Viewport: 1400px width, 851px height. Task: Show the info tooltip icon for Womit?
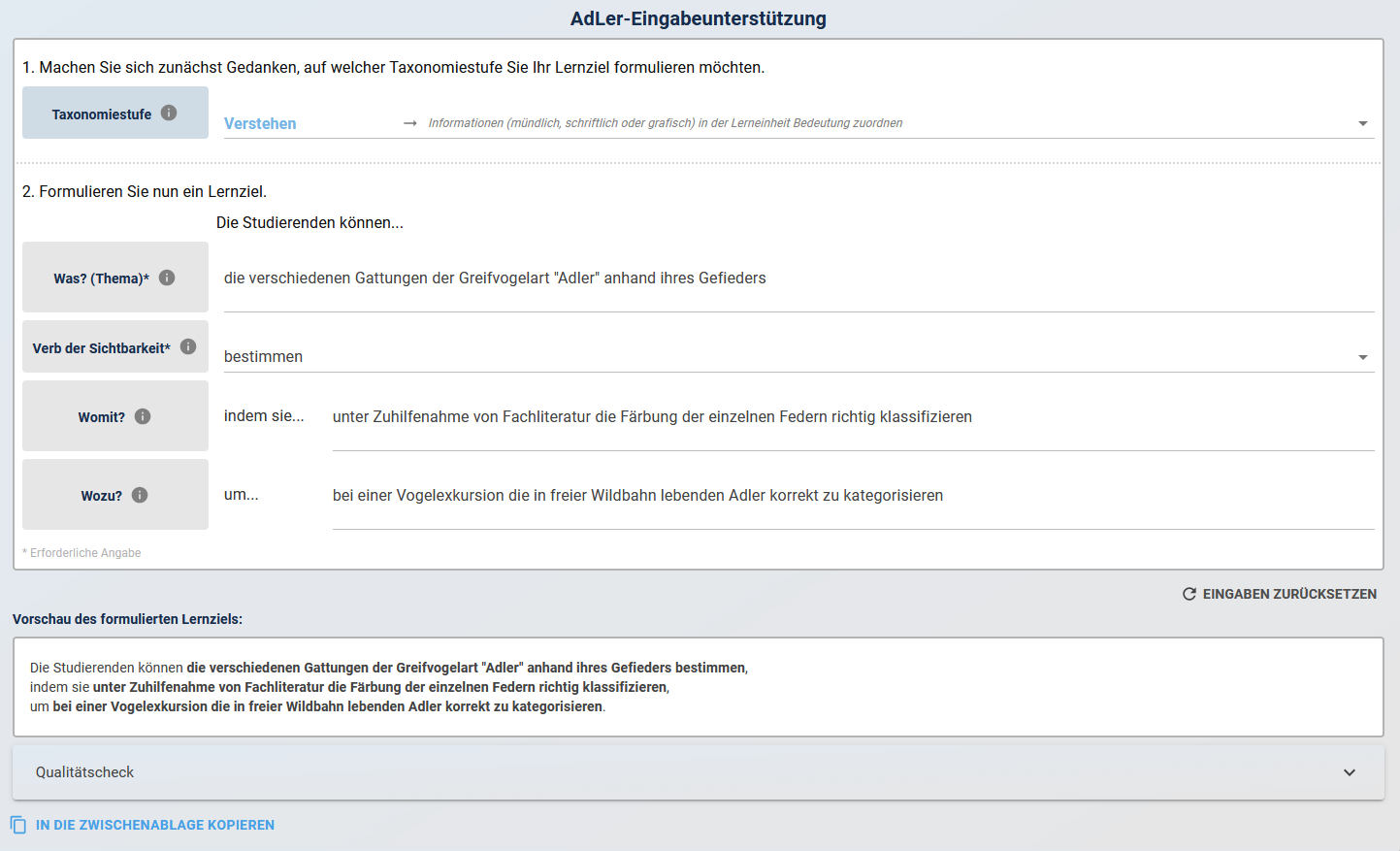(x=143, y=416)
